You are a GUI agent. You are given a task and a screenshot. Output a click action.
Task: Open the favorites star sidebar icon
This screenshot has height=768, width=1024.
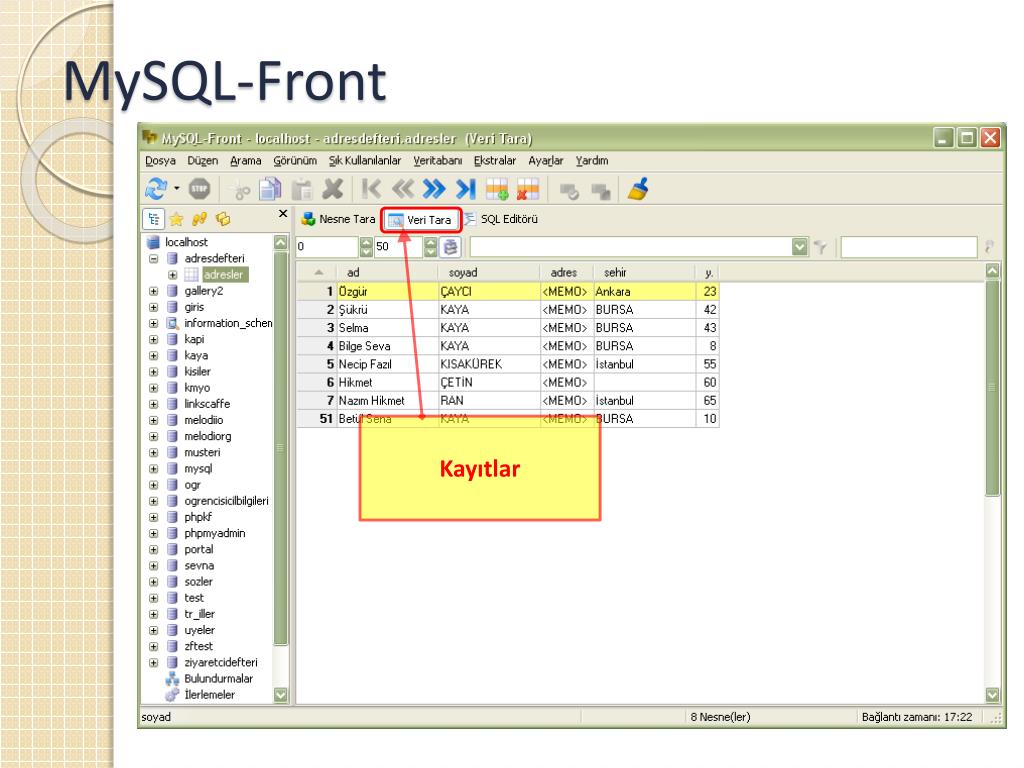(x=176, y=219)
